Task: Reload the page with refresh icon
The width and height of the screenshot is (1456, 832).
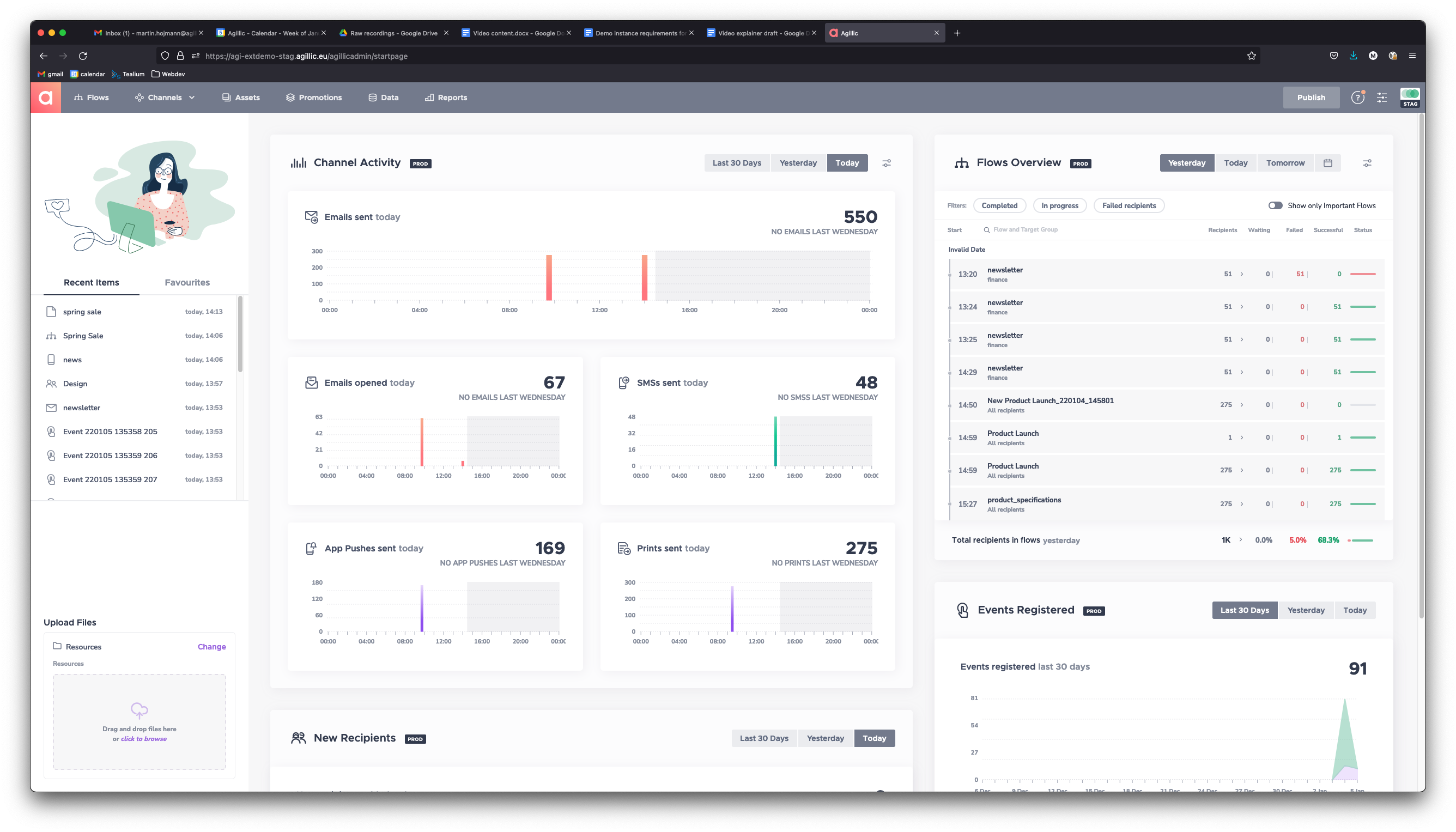Action: [x=83, y=56]
